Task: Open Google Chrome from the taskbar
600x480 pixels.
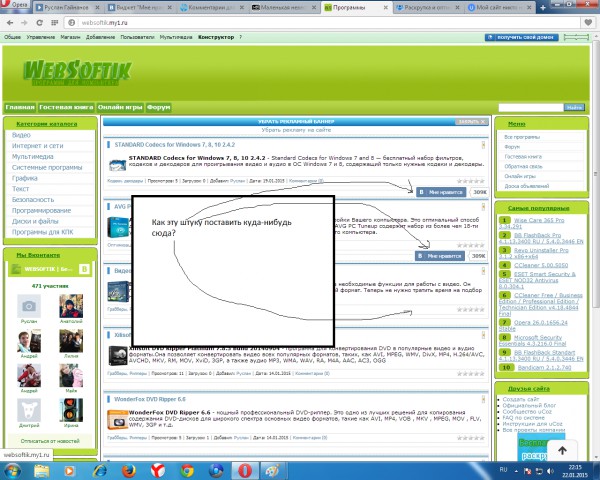Action: (187, 470)
